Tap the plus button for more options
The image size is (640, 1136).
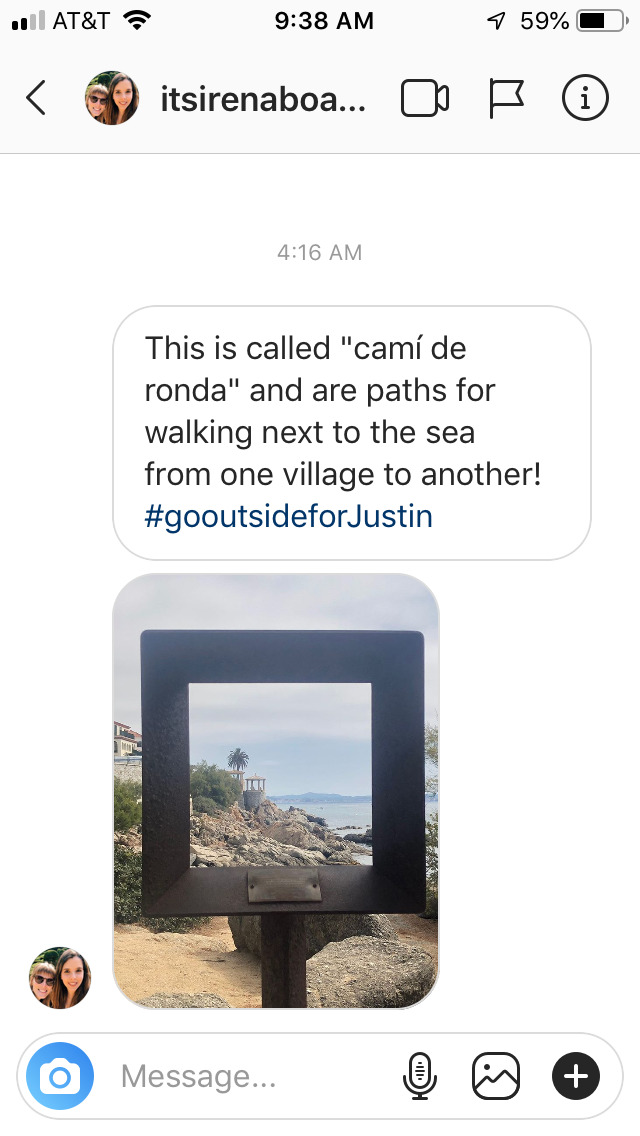(576, 1077)
